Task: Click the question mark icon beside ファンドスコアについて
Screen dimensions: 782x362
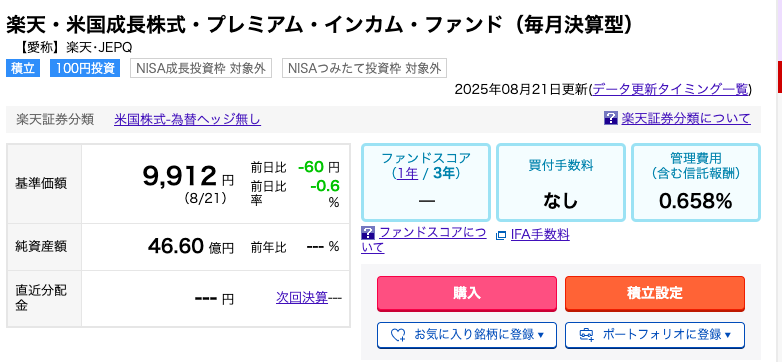Action: 368,232
